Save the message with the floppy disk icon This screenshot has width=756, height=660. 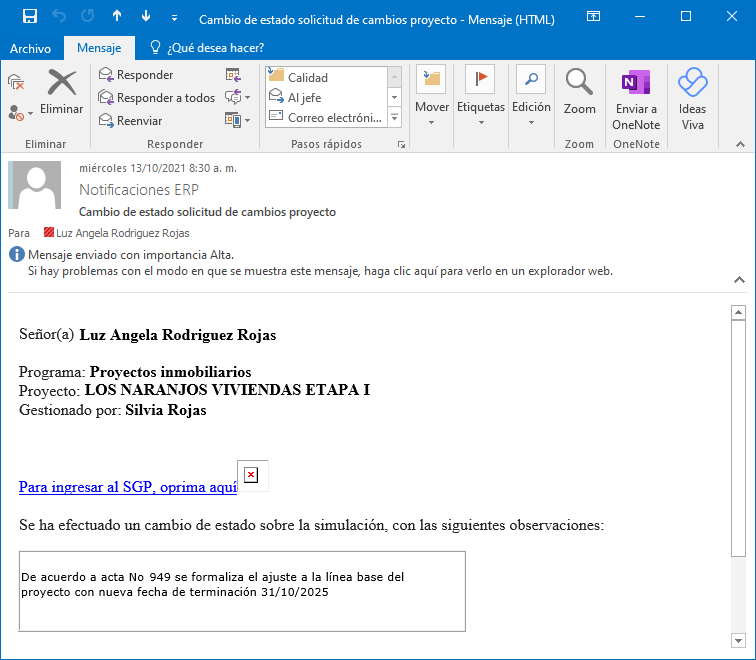coord(30,17)
